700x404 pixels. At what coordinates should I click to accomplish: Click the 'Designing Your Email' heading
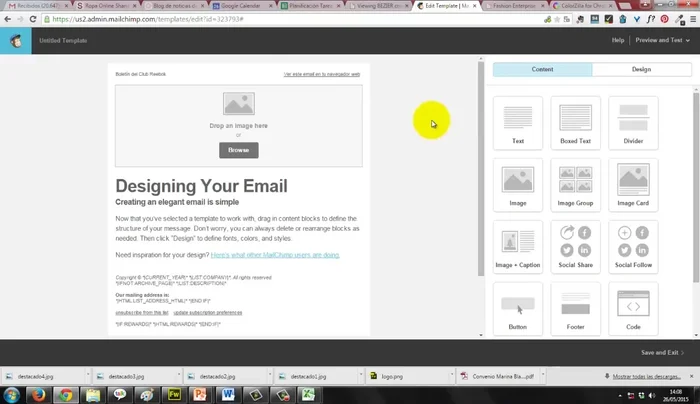point(201,186)
